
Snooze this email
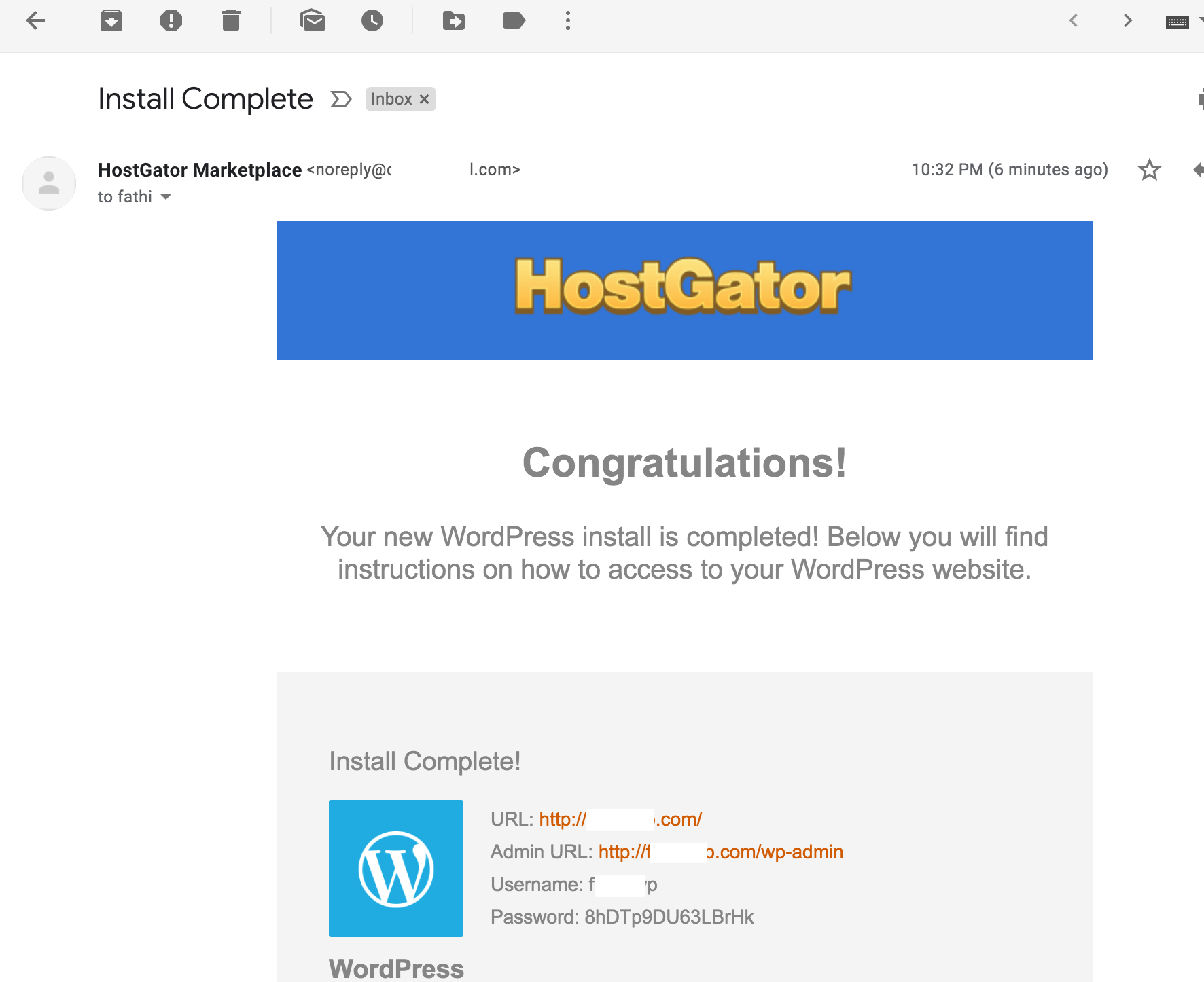point(372,20)
